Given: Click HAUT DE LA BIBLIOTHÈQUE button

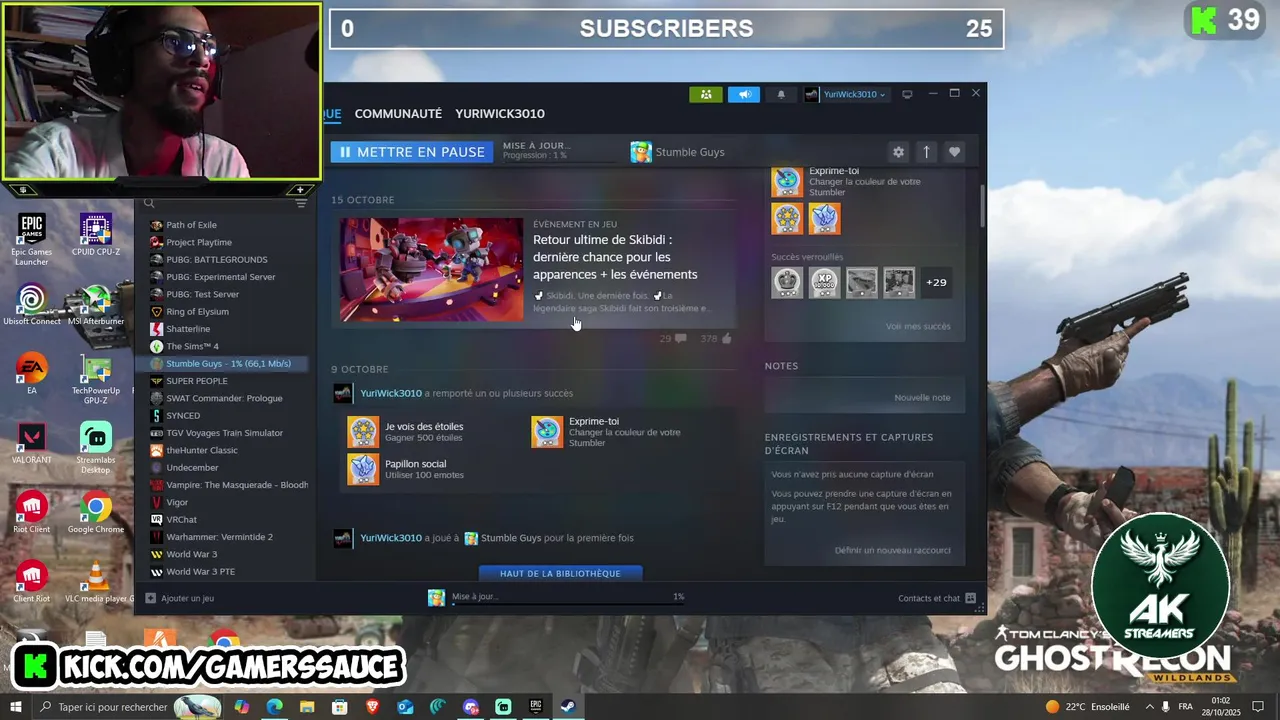Looking at the screenshot, I should [560, 574].
